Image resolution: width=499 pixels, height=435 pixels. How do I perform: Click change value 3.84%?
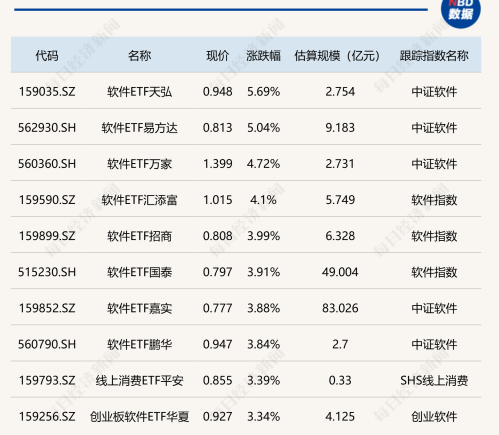pos(263,344)
